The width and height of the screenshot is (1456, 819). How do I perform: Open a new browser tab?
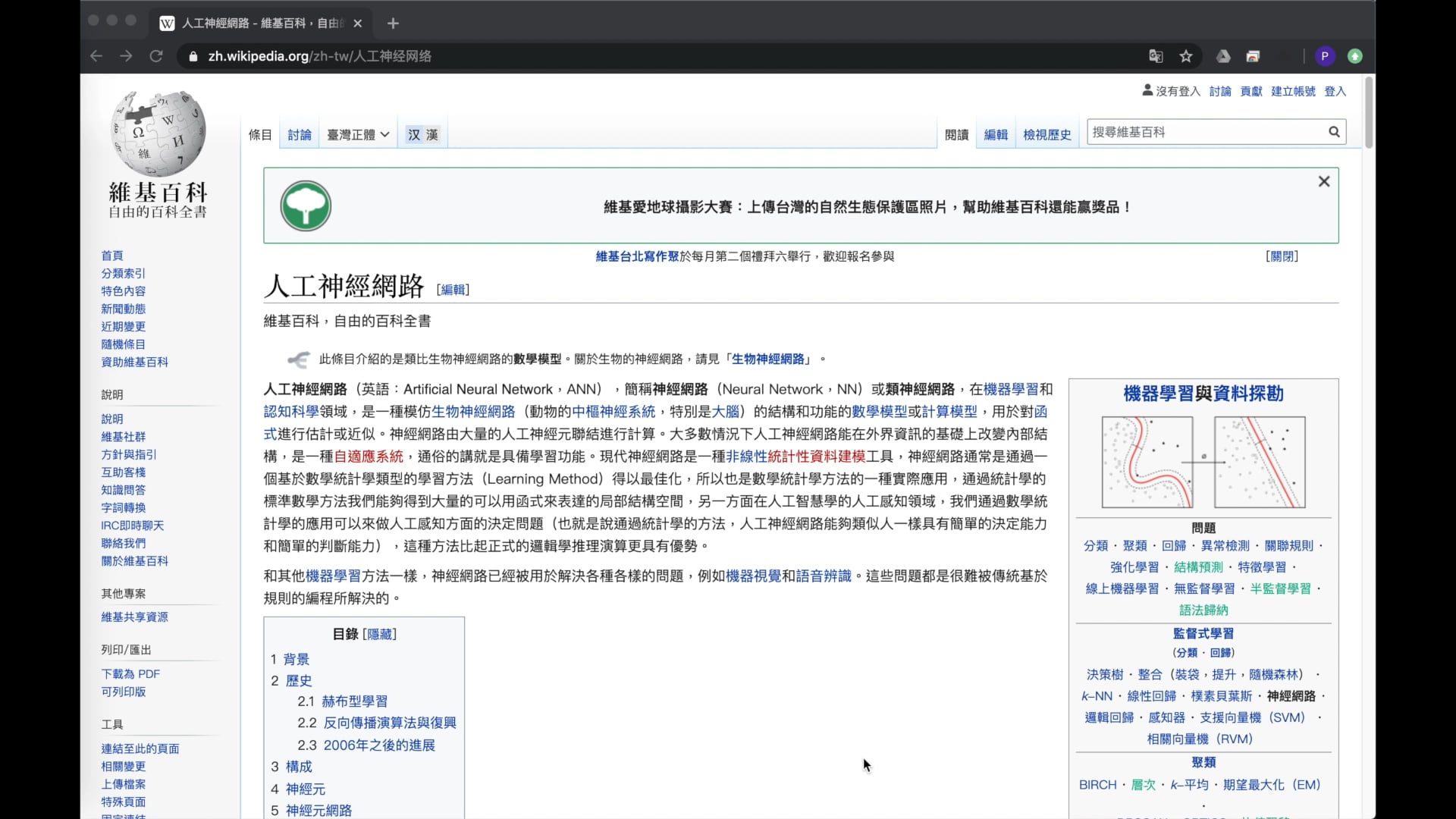(393, 24)
